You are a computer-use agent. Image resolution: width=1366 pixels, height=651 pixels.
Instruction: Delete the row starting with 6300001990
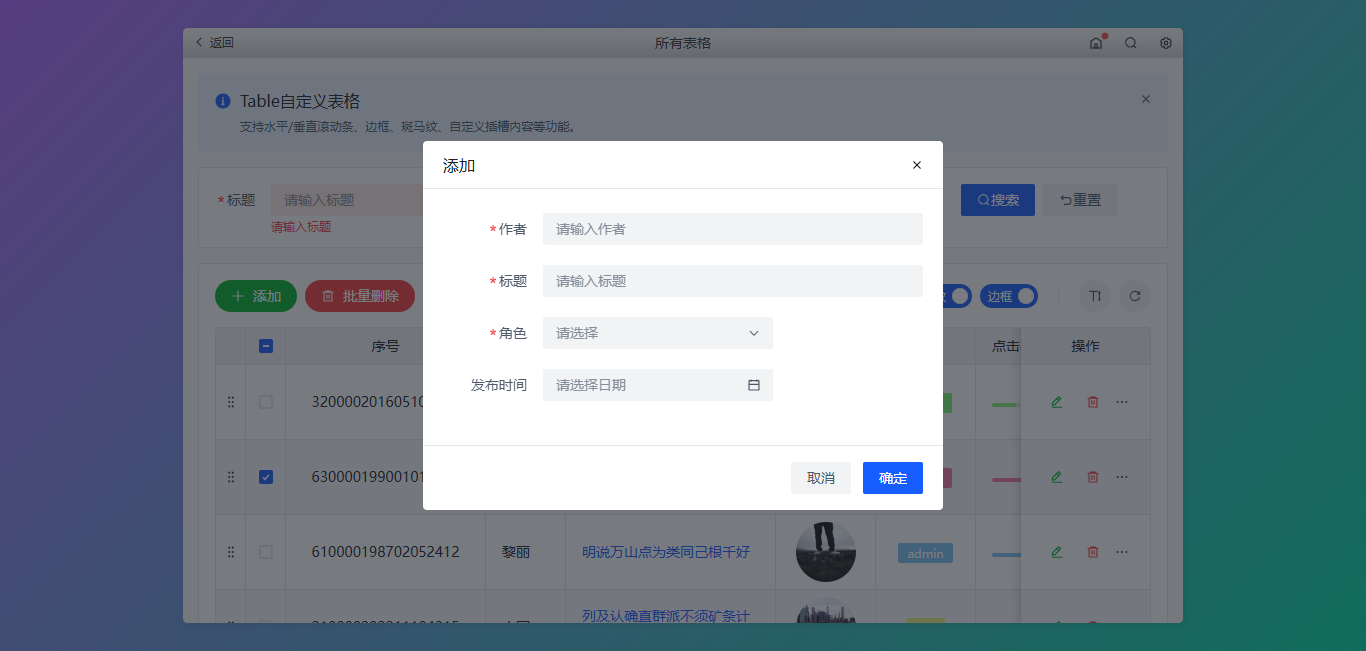[1093, 477]
